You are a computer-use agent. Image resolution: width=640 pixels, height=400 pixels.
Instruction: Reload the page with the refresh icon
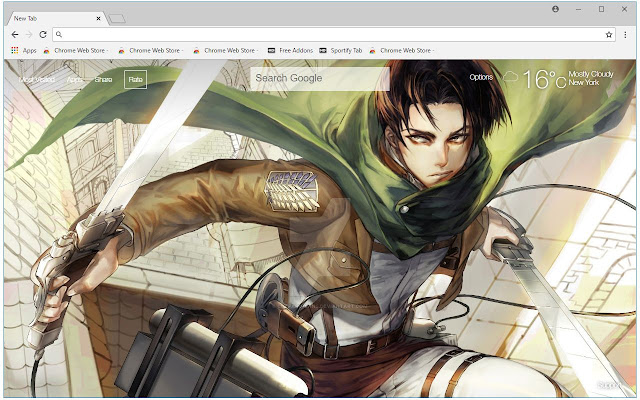43,35
